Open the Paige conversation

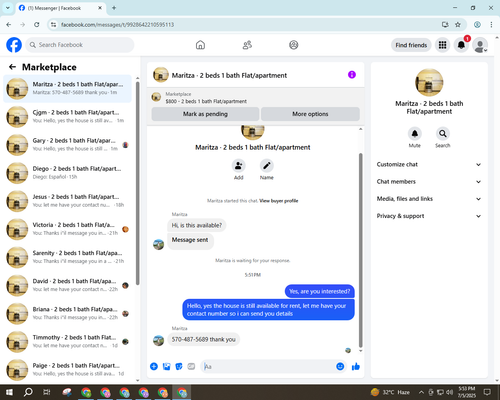(x=67, y=370)
